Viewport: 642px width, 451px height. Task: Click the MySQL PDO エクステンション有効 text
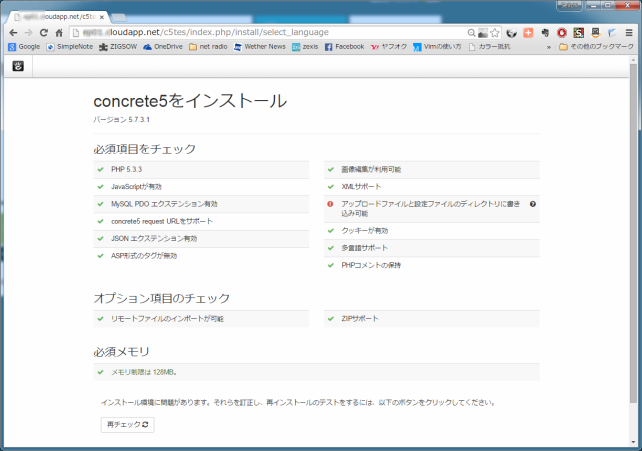pos(164,204)
